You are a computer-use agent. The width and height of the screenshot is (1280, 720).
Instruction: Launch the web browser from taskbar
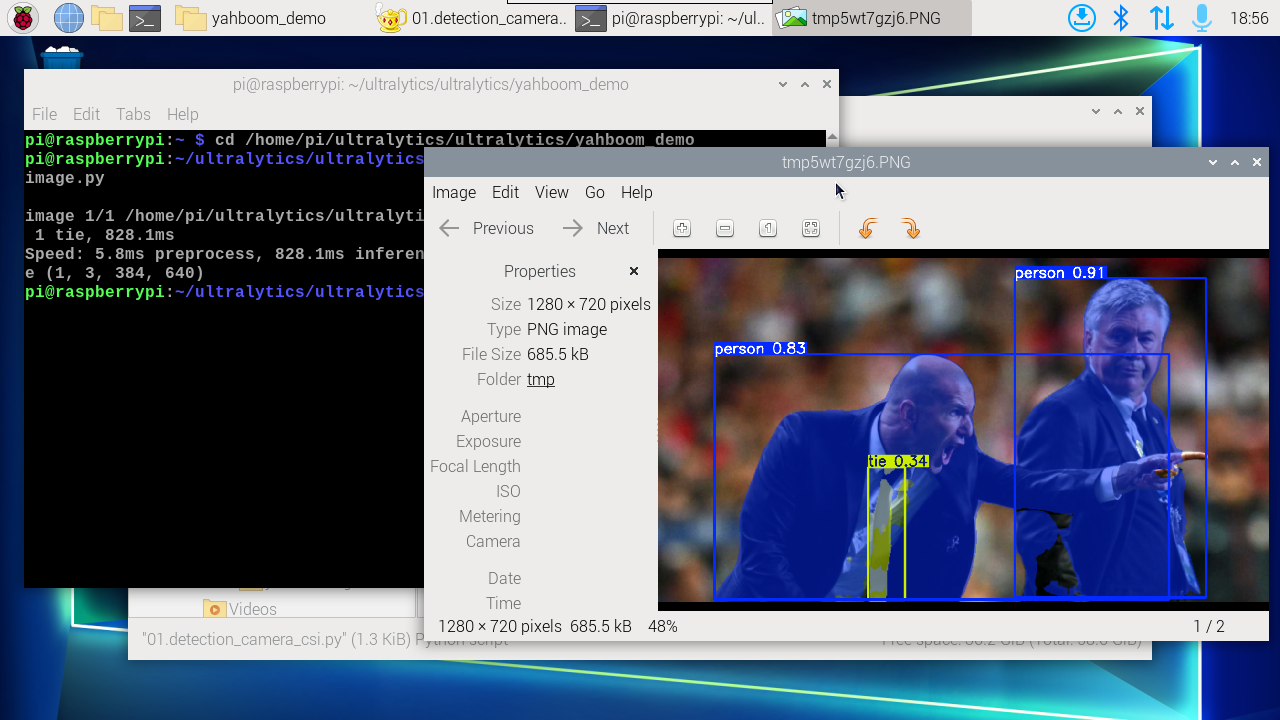click(x=68, y=18)
